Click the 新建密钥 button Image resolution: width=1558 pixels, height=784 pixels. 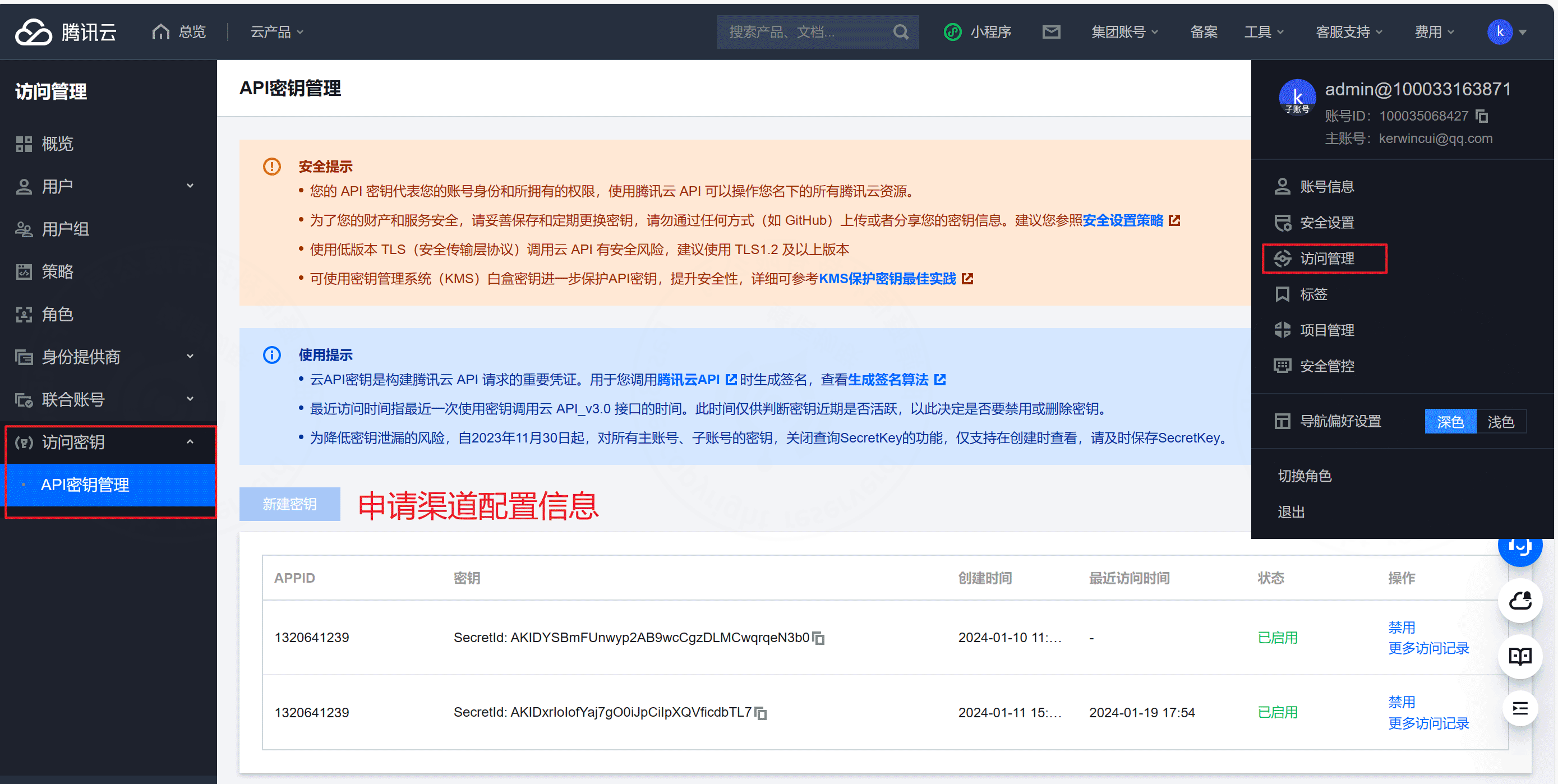pos(289,504)
